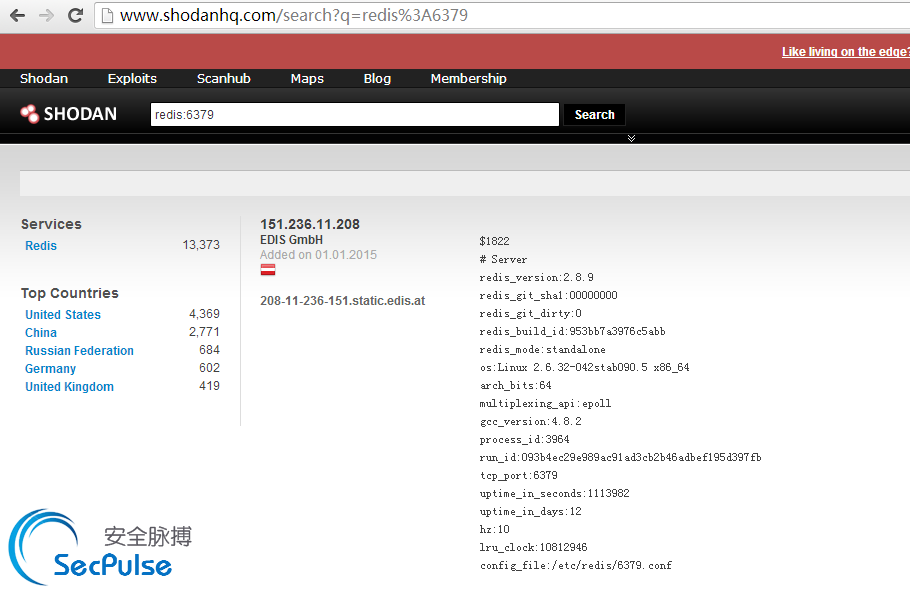The width and height of the screenshot is (910, 591).
Task: Click the page icon in address bar
Action: coord(107,16)
